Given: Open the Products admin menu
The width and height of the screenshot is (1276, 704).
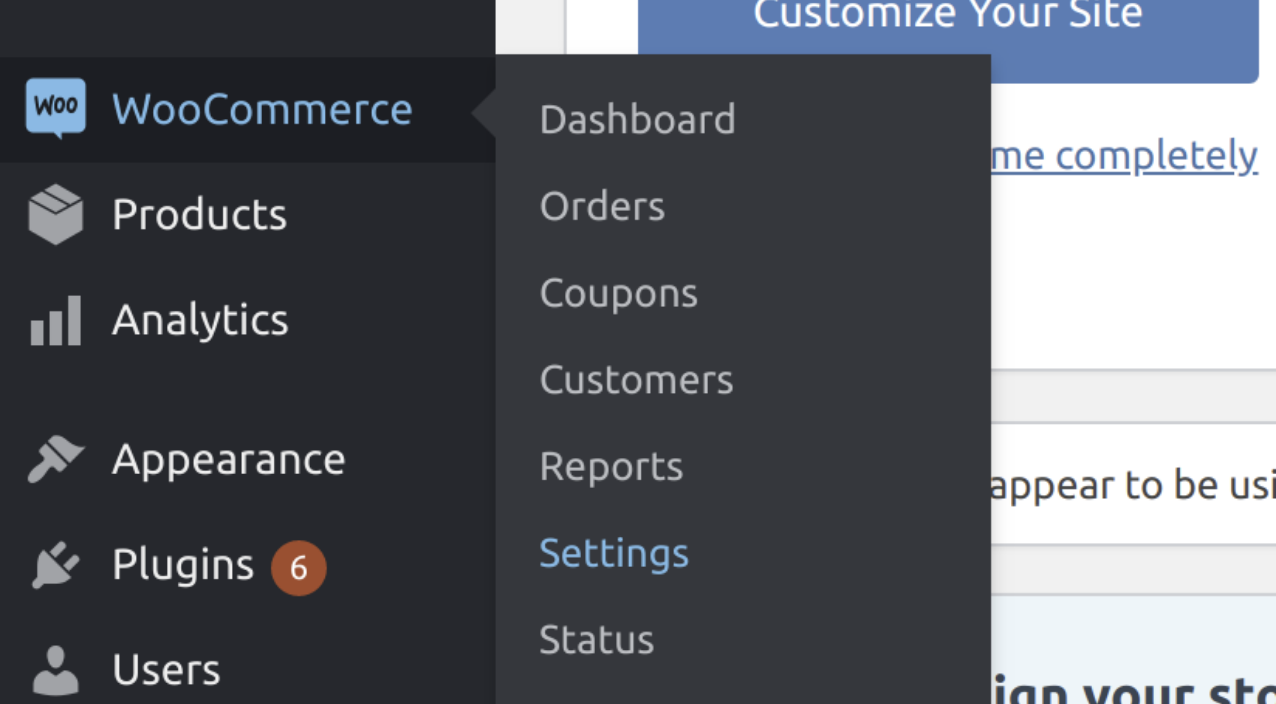Looking at the screenshot, I should click(x=199, y=214).
